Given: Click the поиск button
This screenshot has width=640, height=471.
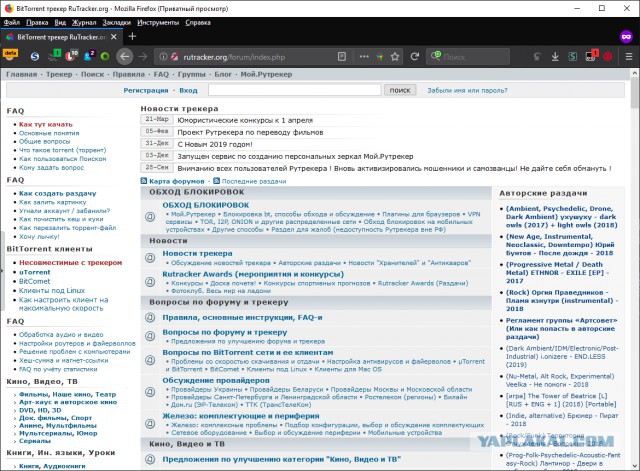Looking at the screenshot, I should (400, 90).
